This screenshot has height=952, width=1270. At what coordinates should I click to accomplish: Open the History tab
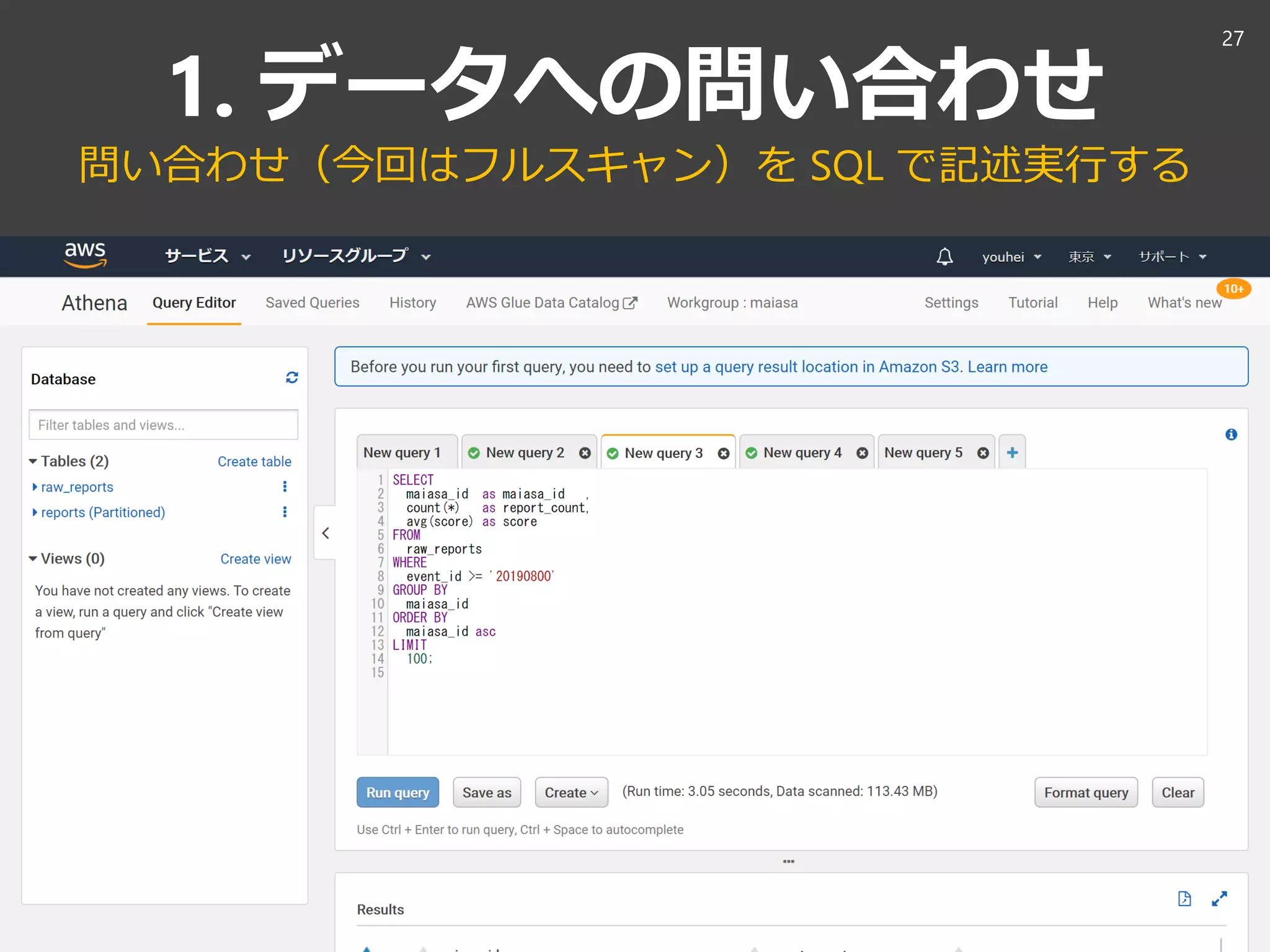coord(413,302)
